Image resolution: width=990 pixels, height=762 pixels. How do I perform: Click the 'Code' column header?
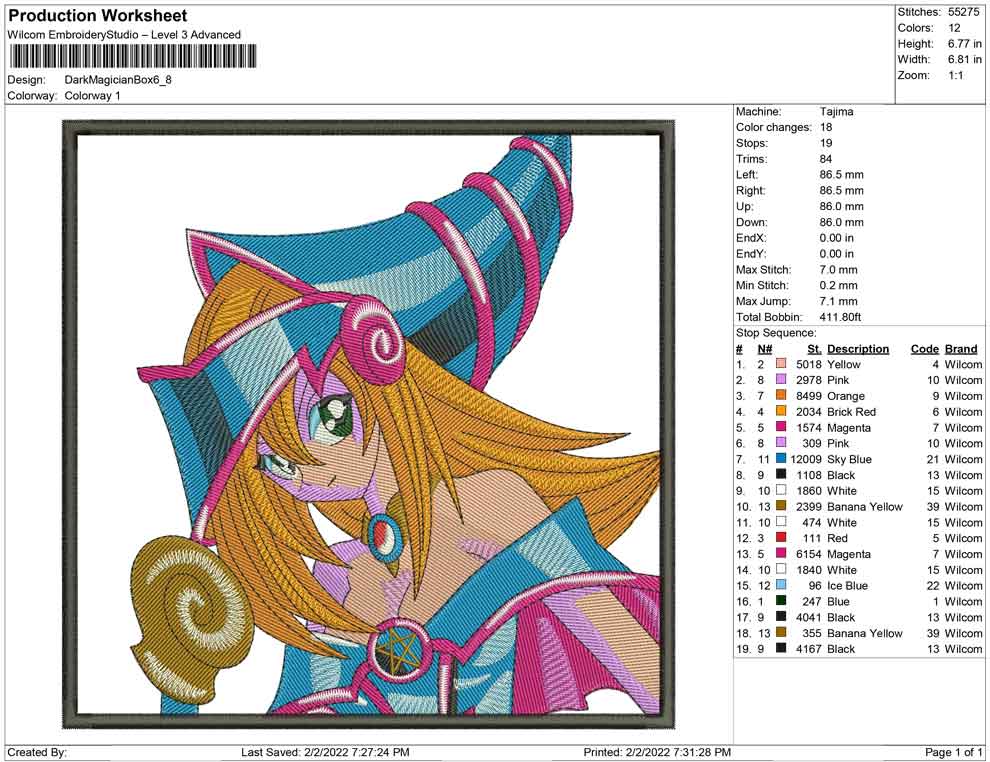coord(925,349)
